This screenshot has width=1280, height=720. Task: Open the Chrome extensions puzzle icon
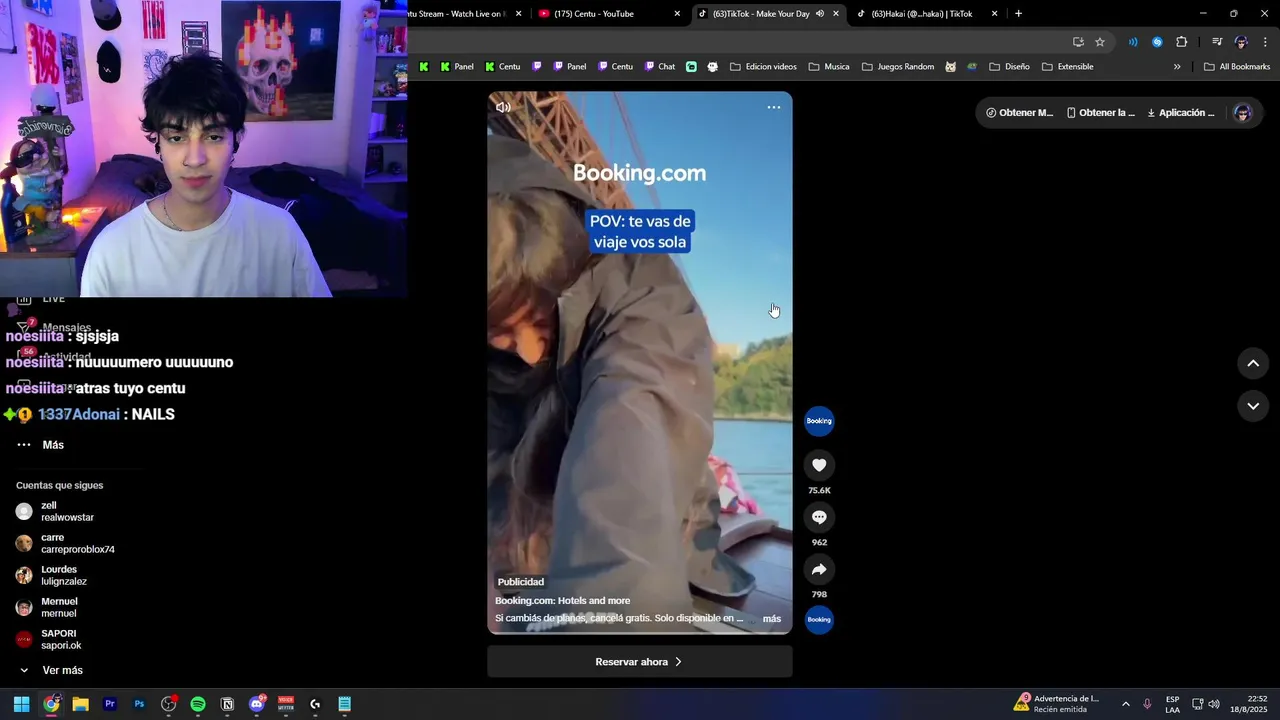(1181, 42)
